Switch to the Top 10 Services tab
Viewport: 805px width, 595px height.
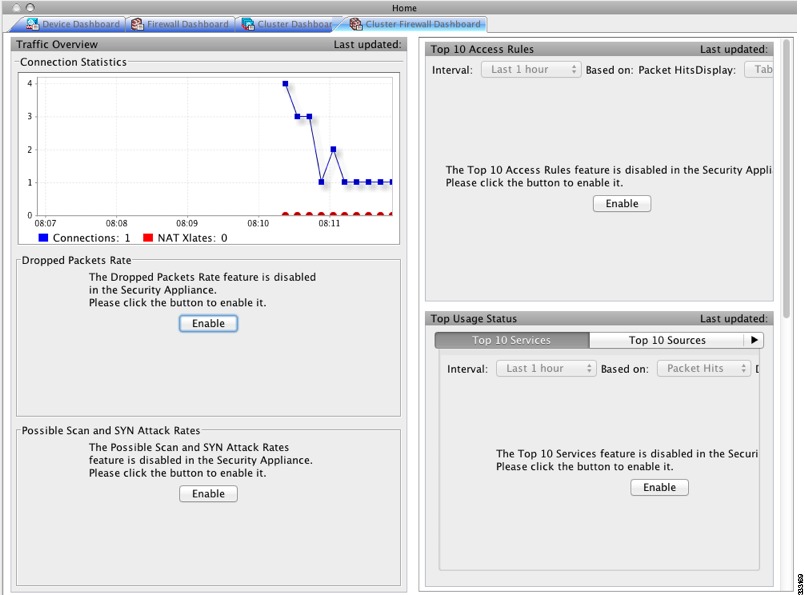coord(512,340)
